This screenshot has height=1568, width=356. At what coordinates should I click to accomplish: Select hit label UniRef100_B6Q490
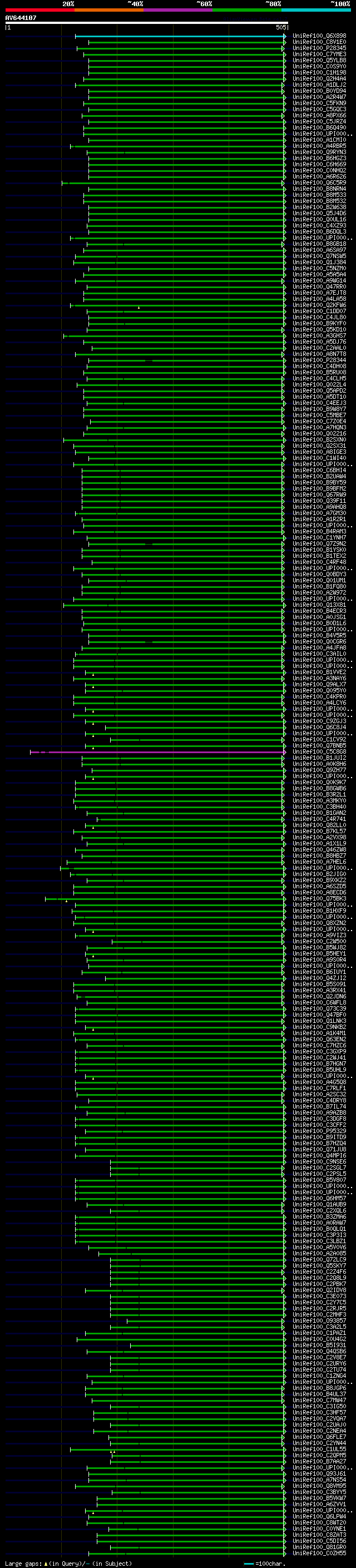[x=319, y=127]
